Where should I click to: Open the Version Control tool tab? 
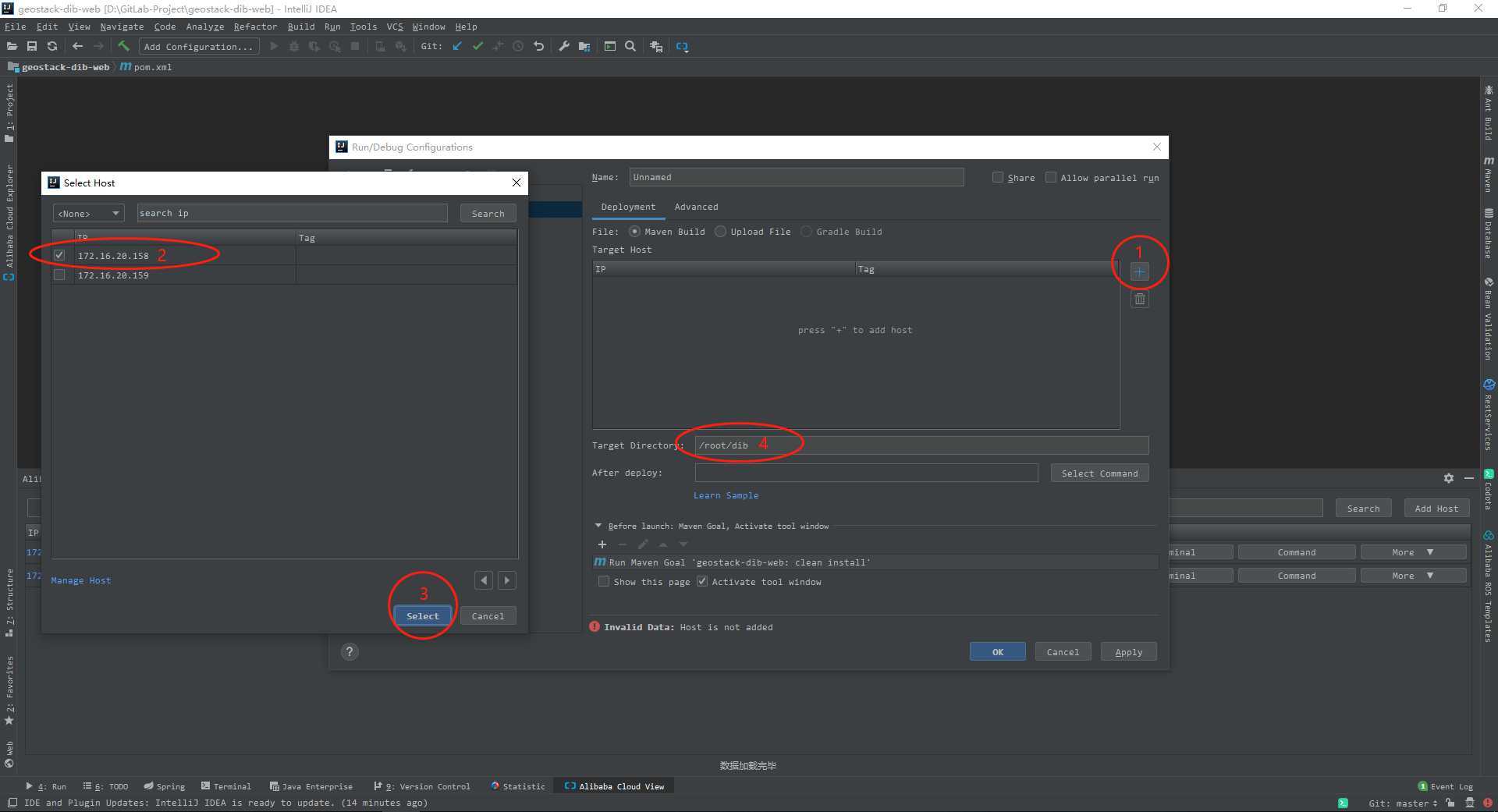(x=421, y=786)
